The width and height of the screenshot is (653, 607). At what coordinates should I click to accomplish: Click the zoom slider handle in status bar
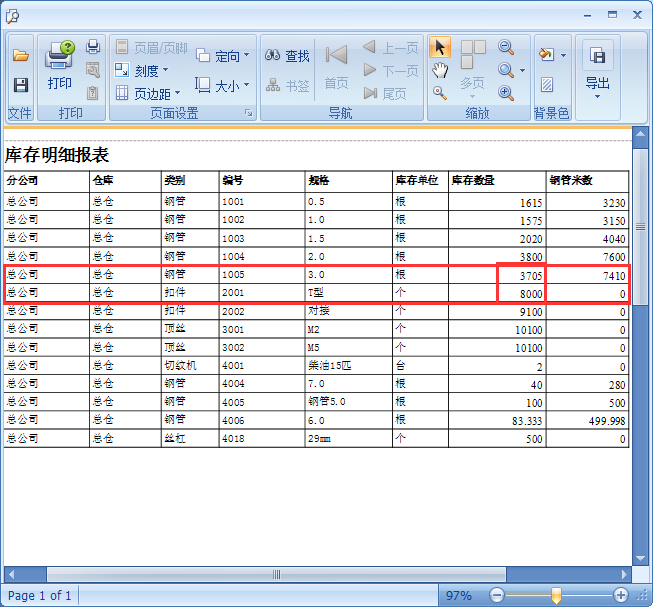point(556,595)
